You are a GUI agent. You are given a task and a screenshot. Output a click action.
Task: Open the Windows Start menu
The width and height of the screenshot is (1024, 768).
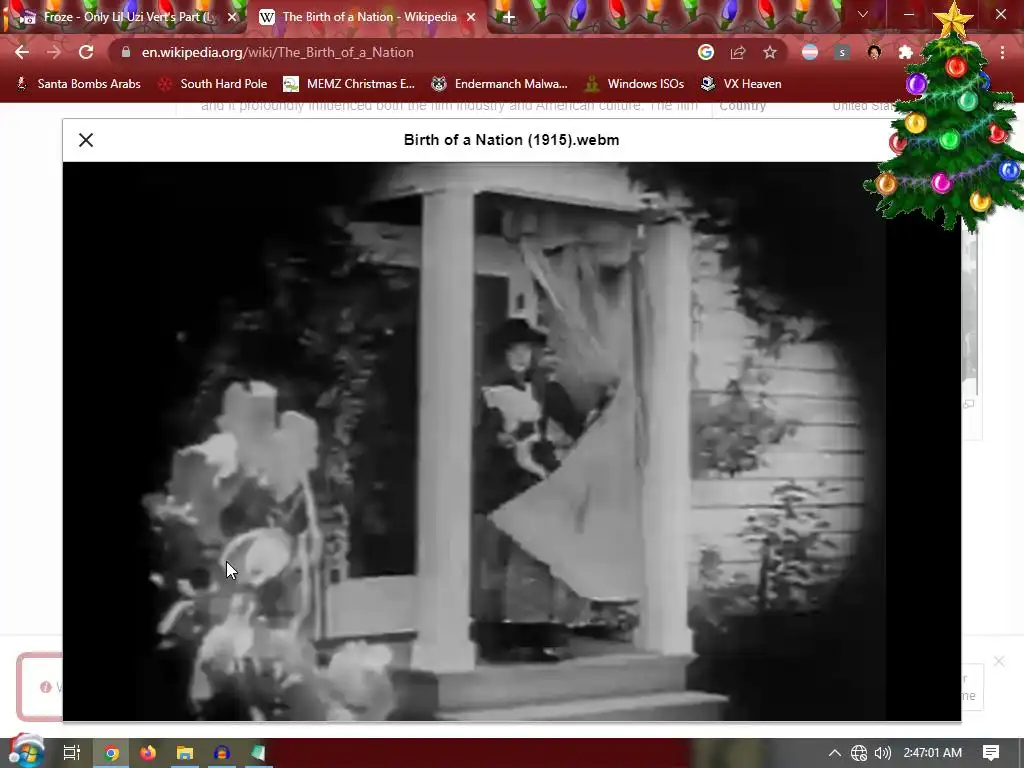pos(26,752)
